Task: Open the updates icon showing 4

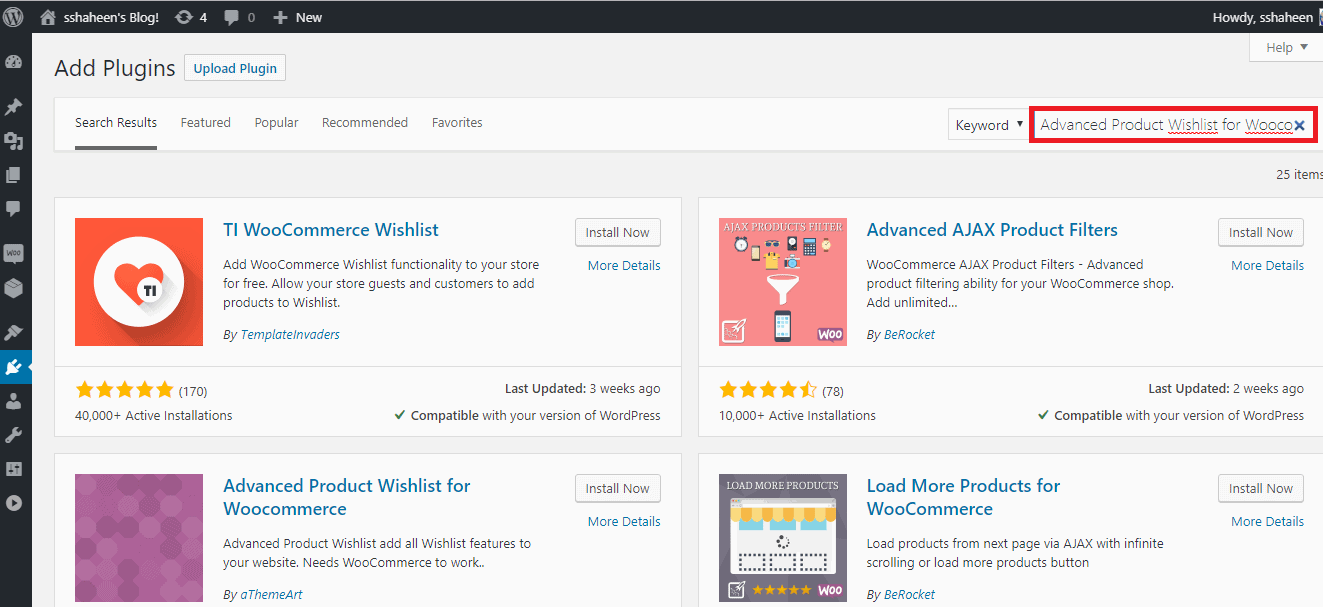Action: [190, 17]
